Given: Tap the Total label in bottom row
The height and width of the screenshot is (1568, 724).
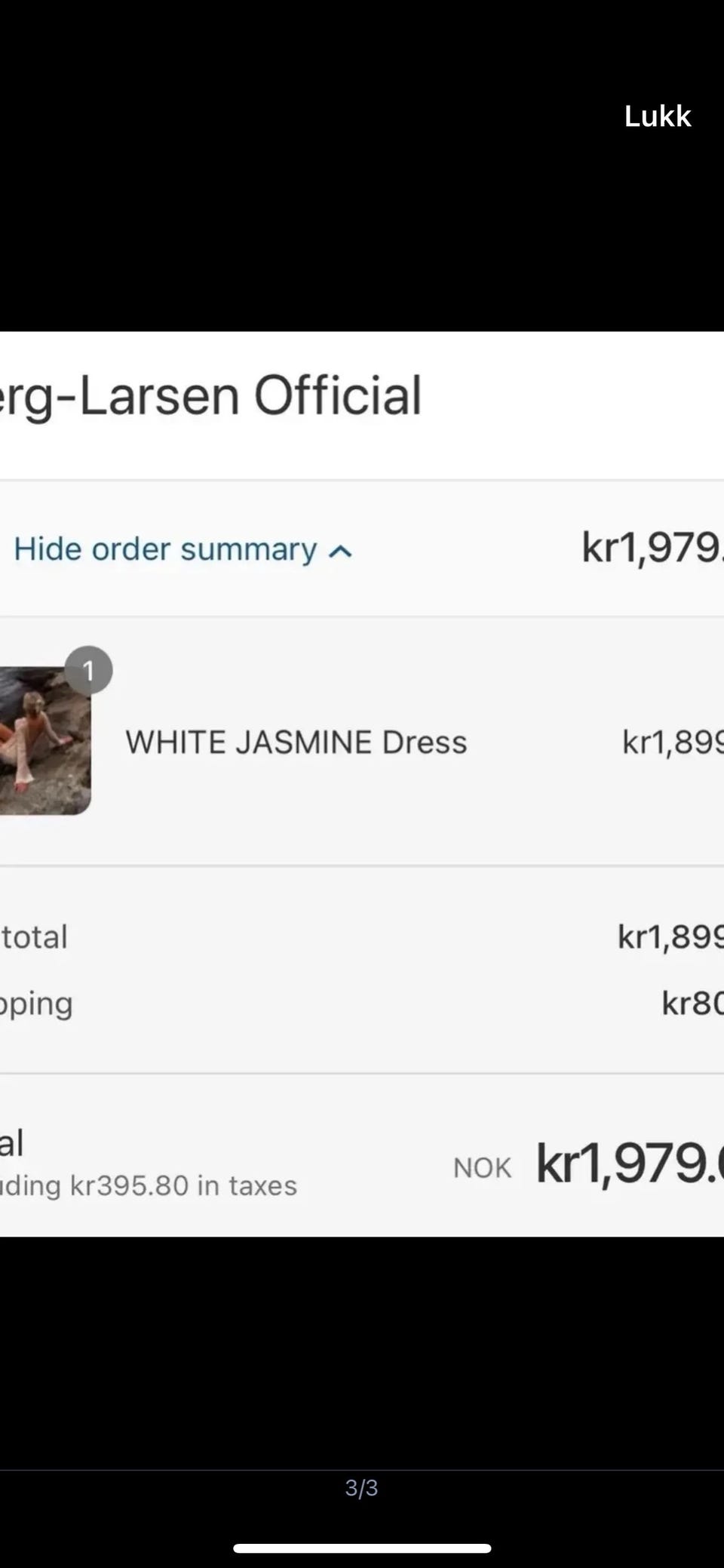Looking at the screenshot, I should coord(12,1142).
